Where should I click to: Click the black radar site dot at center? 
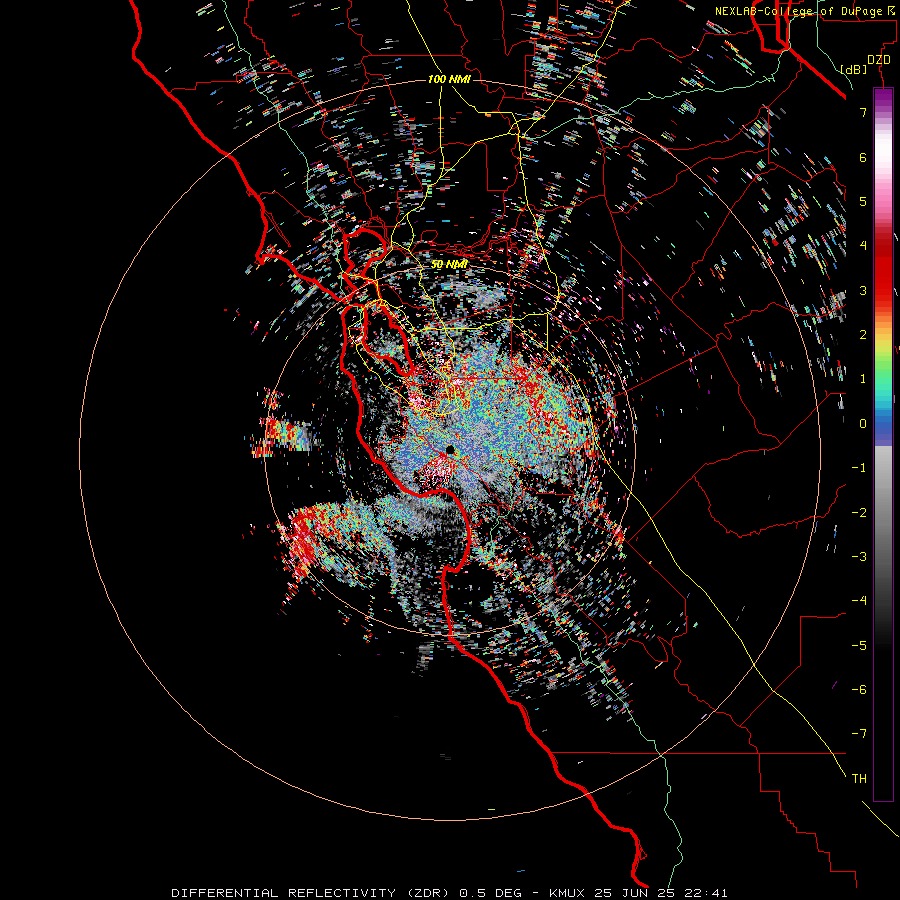451,449
